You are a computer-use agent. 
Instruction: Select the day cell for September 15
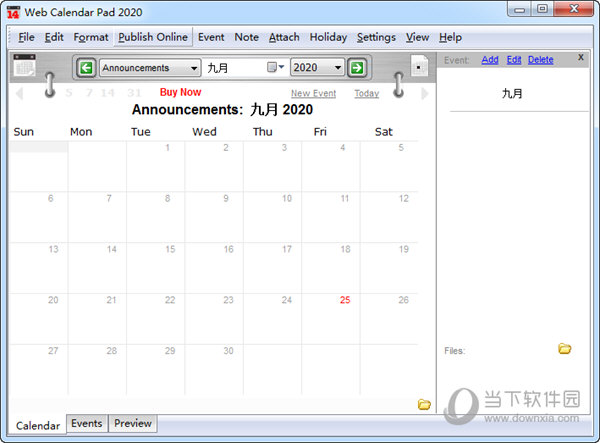(x=155, y=268)
